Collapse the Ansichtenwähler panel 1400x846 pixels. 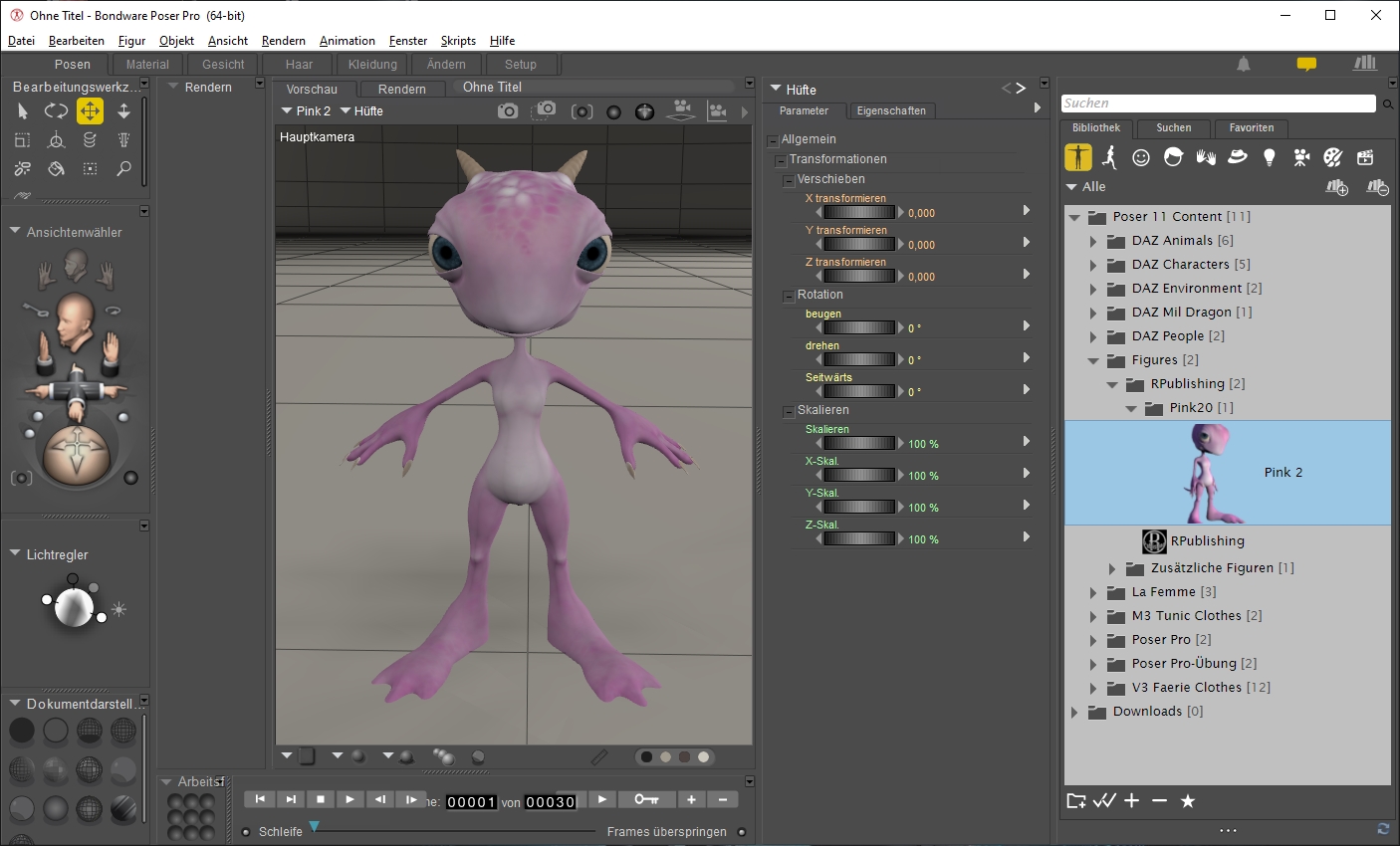pyautogui.click(x=15, y=231)
